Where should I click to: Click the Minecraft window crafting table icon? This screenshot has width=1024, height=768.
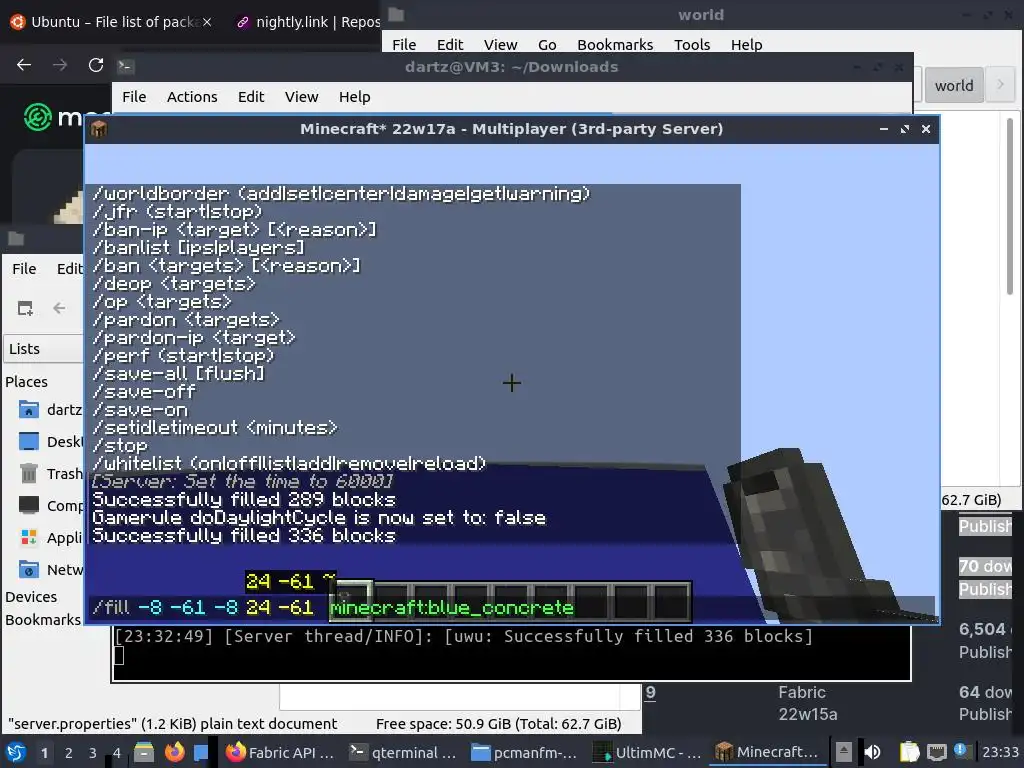(99, 129)
